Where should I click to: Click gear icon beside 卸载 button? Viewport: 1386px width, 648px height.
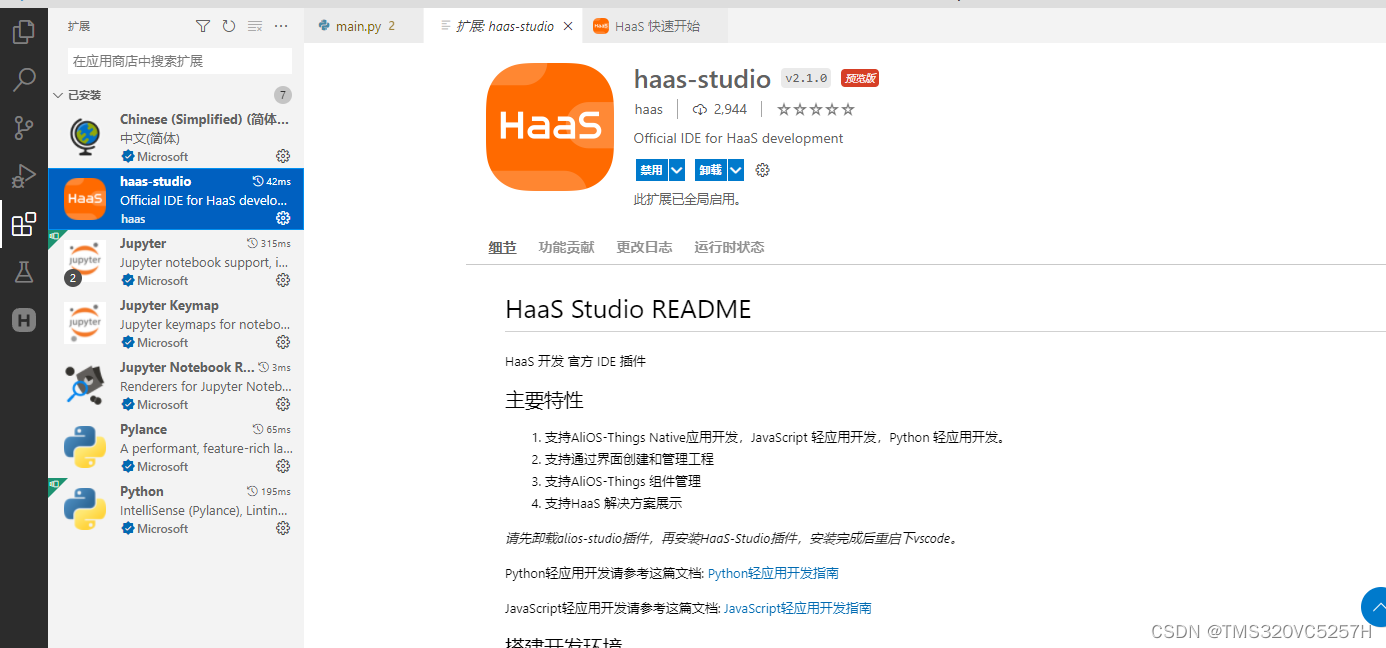763,170
